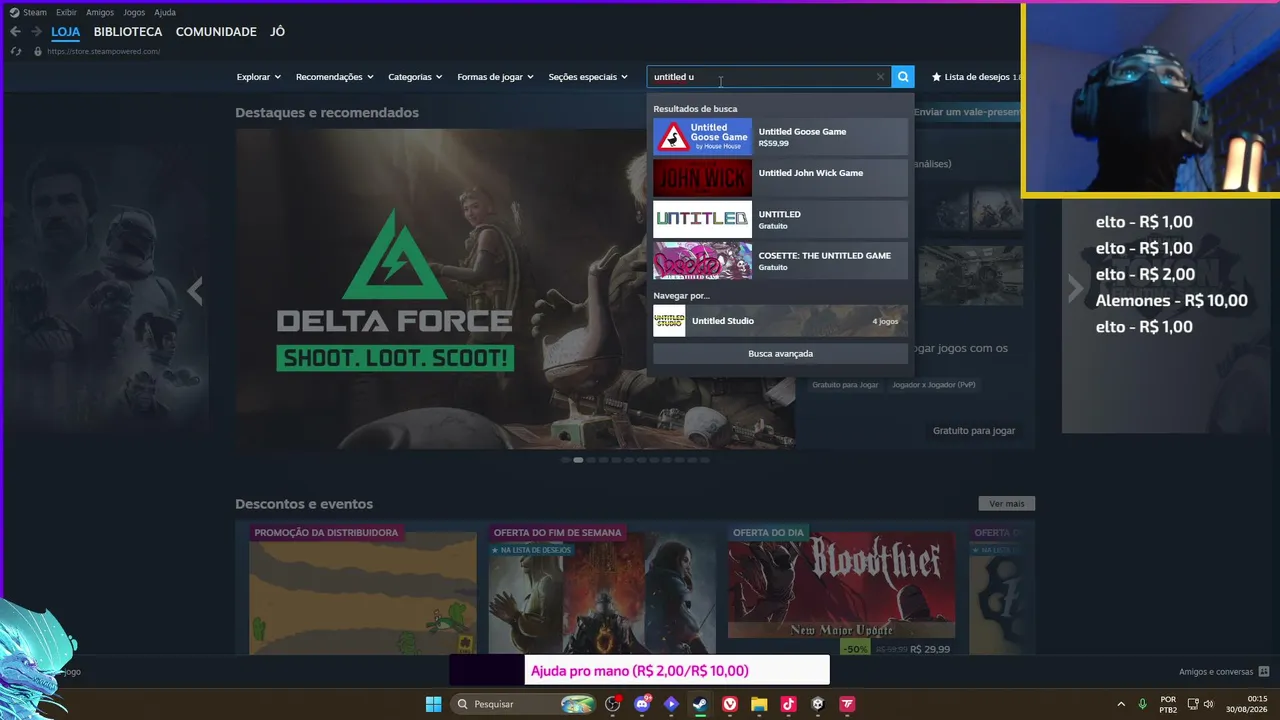Show the previous featured carousel item
1280x720 pixels.
pyautogui.click(x=195, y=291)
